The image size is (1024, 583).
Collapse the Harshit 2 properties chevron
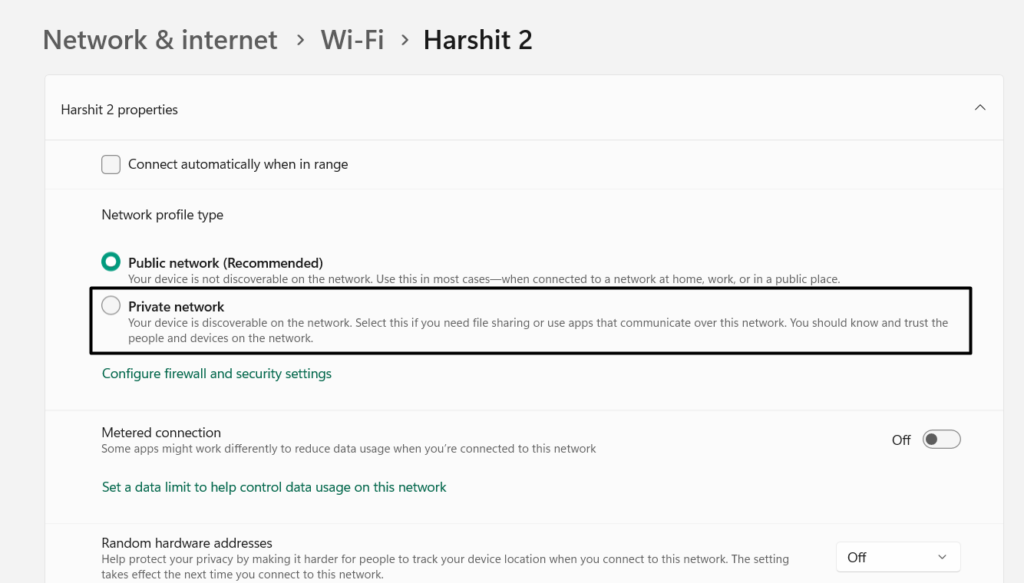[x=980, y=108]
